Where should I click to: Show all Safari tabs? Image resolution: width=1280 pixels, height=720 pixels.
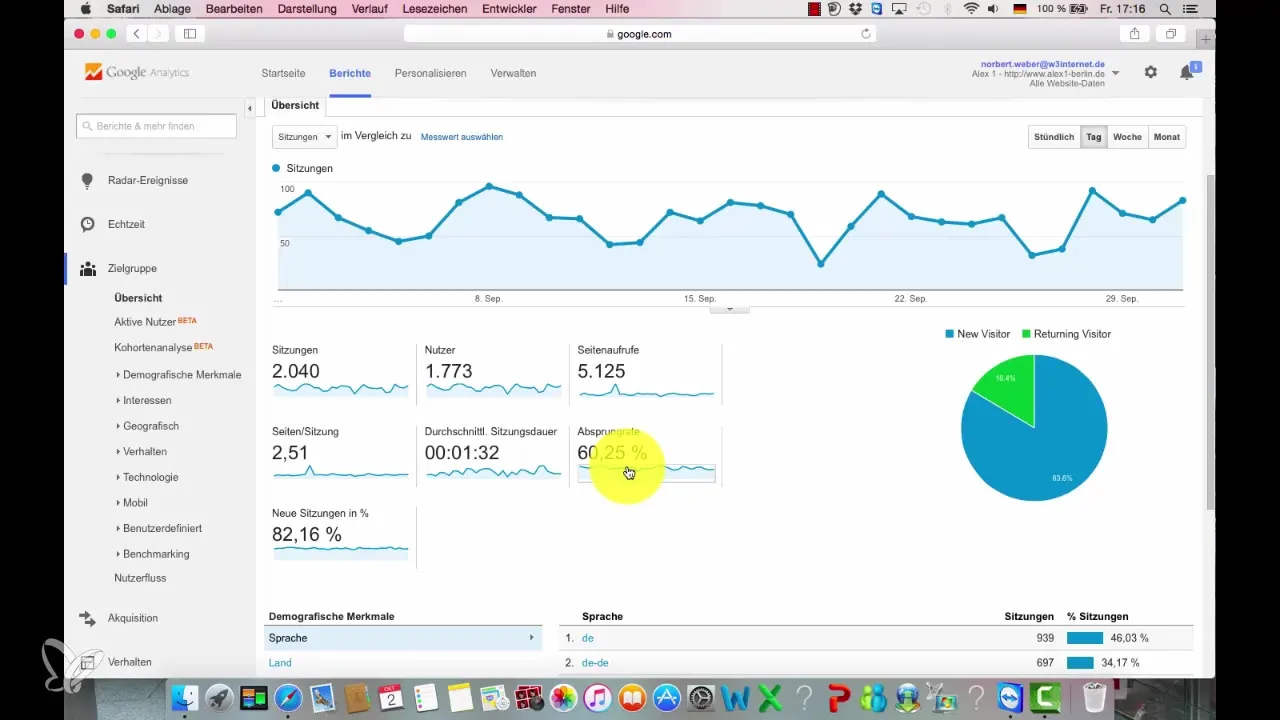click(x=1169, y=33)
